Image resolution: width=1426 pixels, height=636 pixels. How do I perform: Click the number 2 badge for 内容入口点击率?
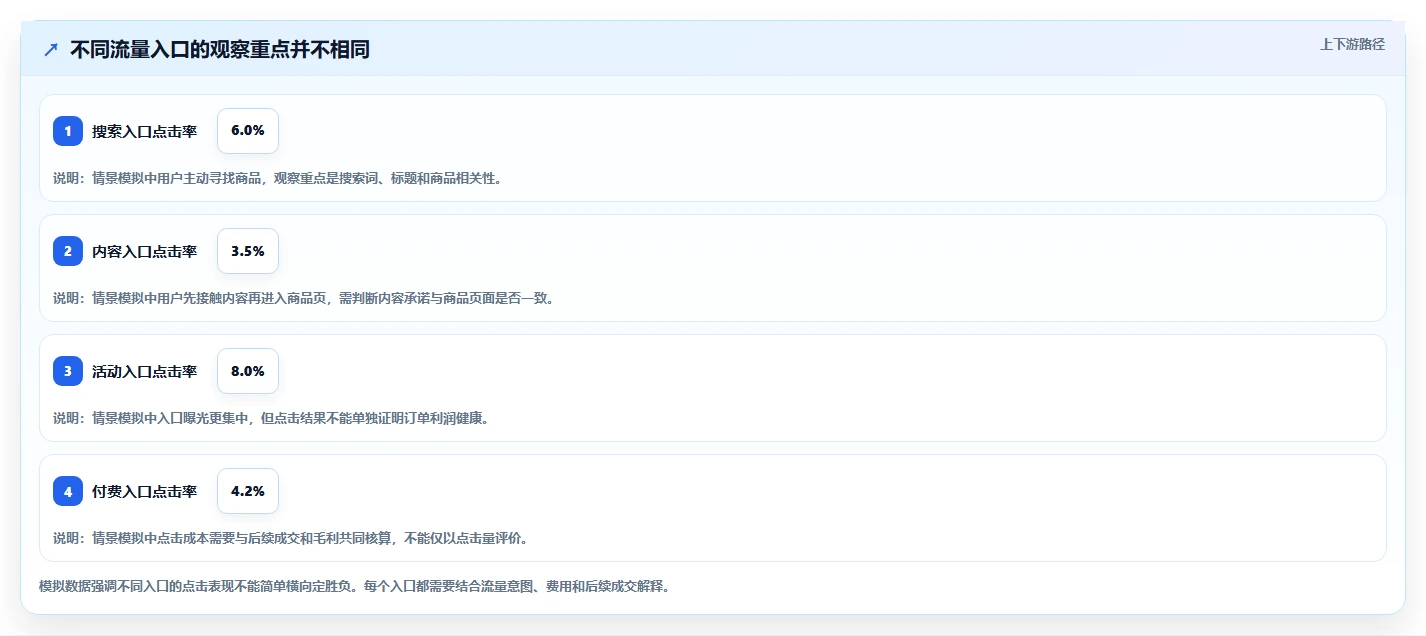[x=68, y=251]
